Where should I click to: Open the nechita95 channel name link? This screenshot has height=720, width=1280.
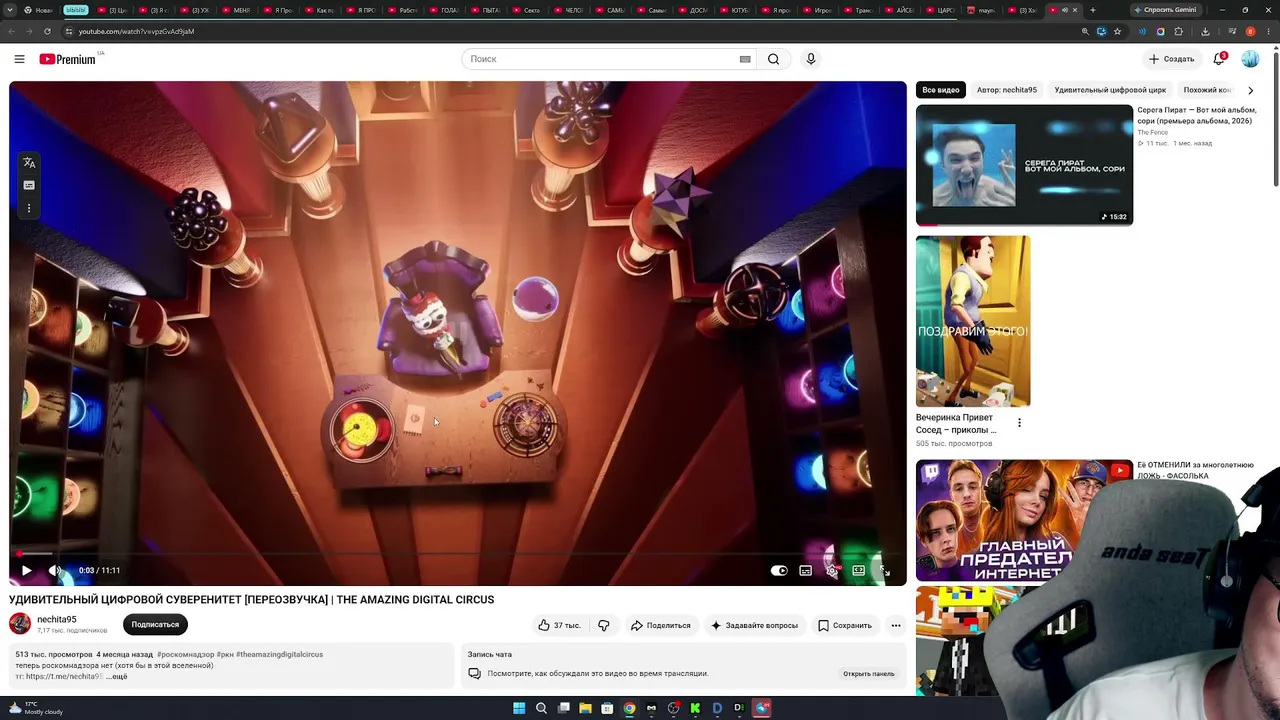pyautogui.click(x=57, y=620)
